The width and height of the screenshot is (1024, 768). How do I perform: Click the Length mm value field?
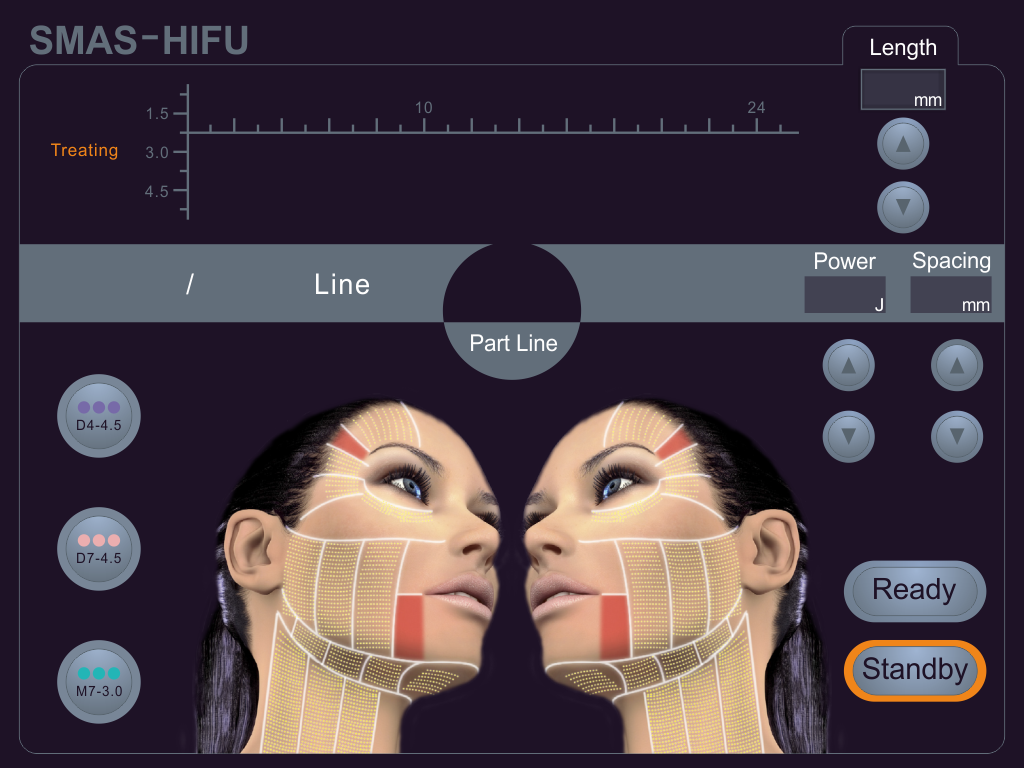(x=903, y=89)
